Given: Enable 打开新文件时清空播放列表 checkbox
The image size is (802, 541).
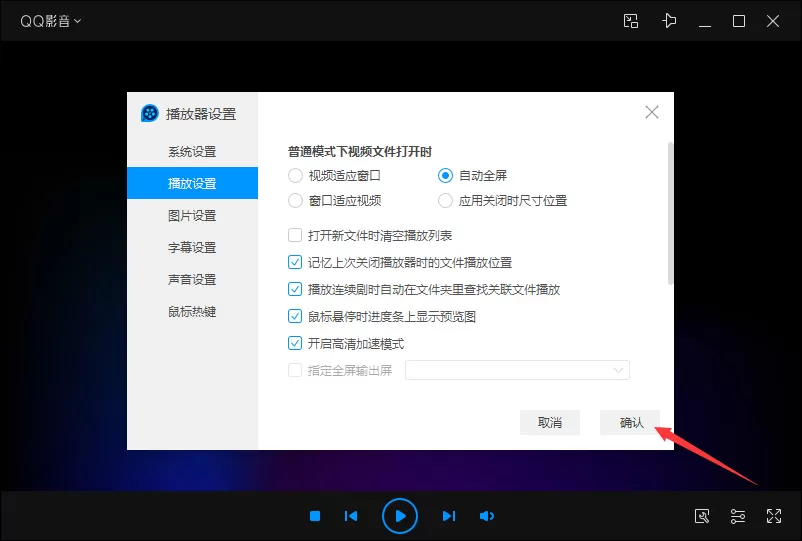Looking at the screenshot, I should pos(295,235).
